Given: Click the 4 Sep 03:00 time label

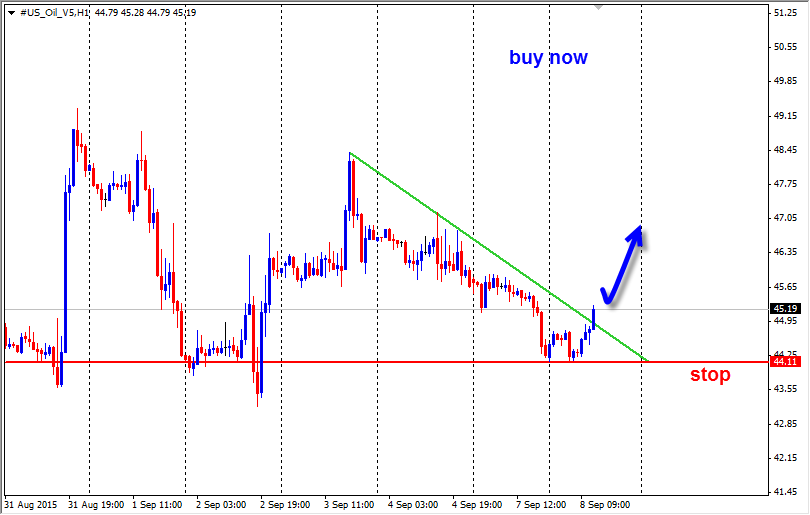Looking at the screenshot, I should [413, 505].
